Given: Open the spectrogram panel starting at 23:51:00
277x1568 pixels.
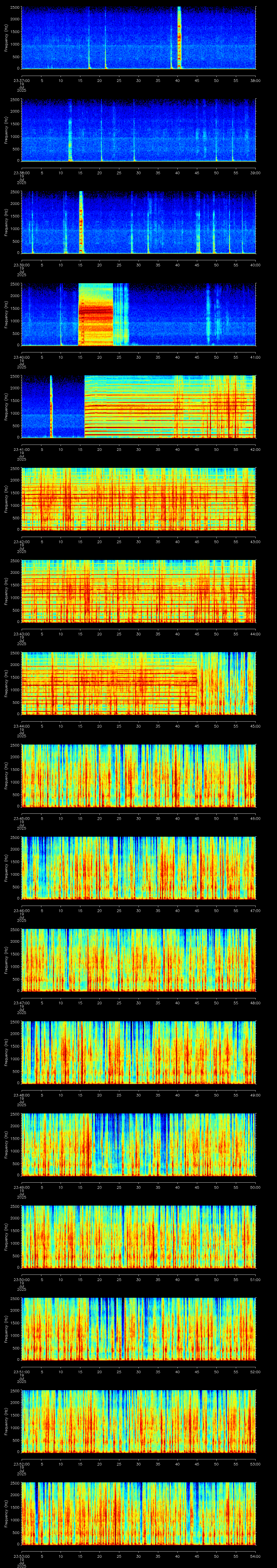Looking at the screenshot, I should (139, 1329).
